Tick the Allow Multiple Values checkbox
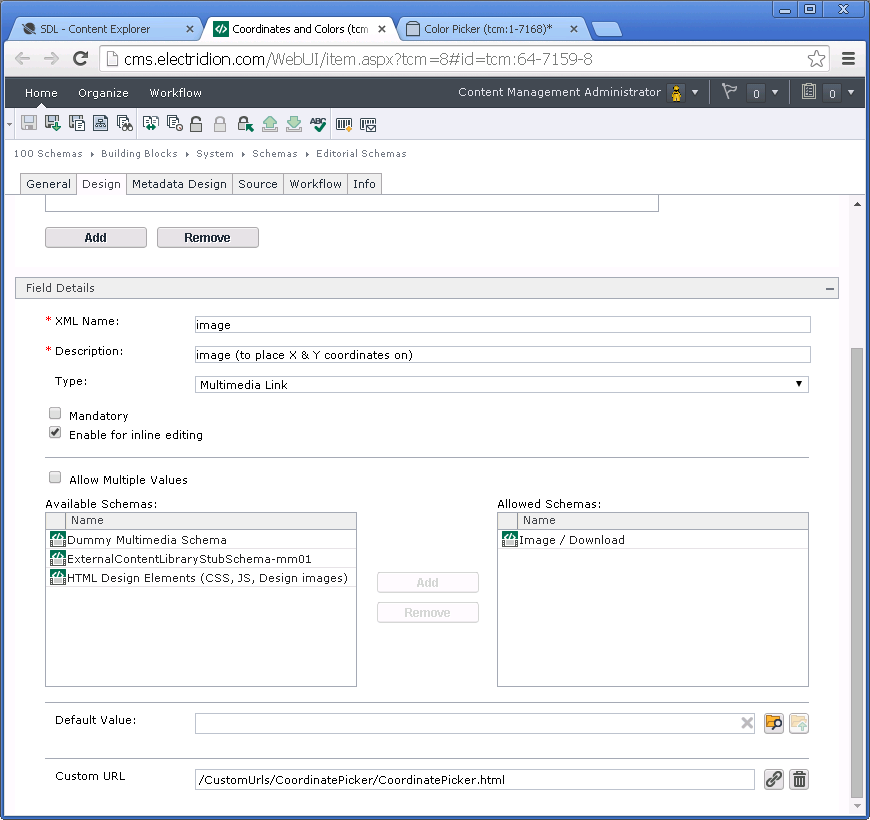Viewport: 870px width, 820px height. pos(55,477)
